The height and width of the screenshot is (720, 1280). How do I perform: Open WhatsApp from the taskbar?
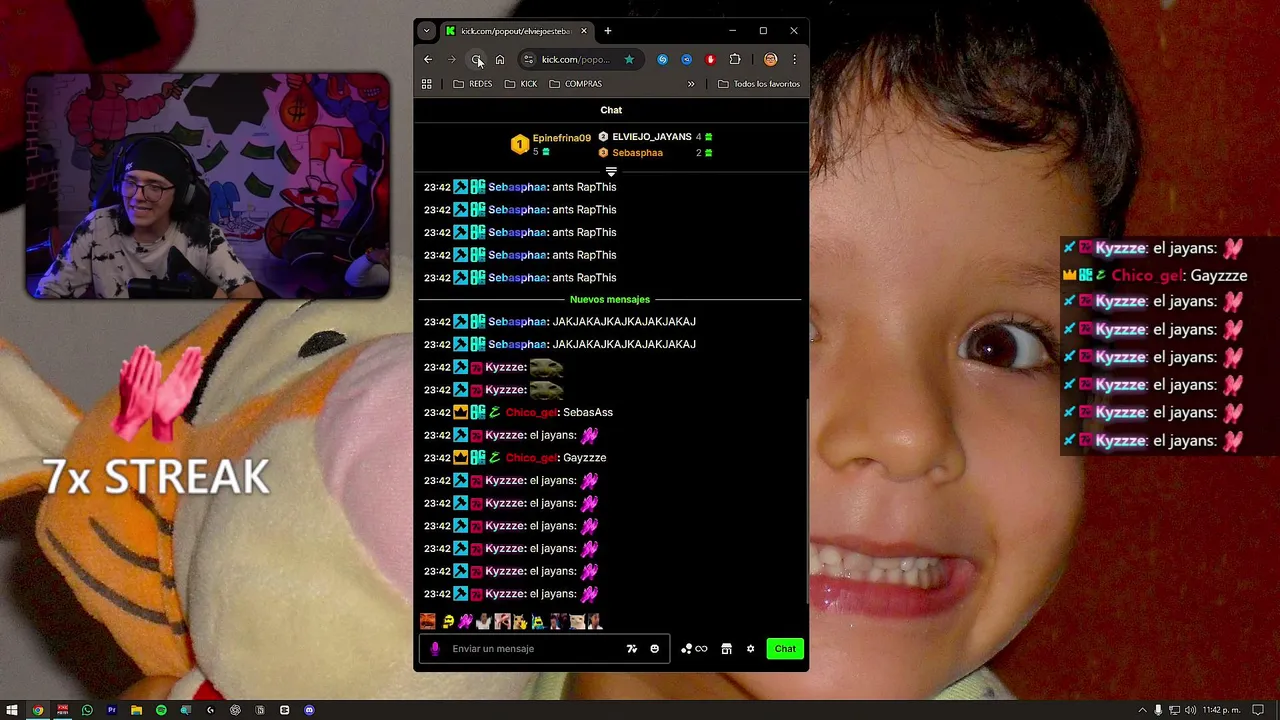pos(87,710)
